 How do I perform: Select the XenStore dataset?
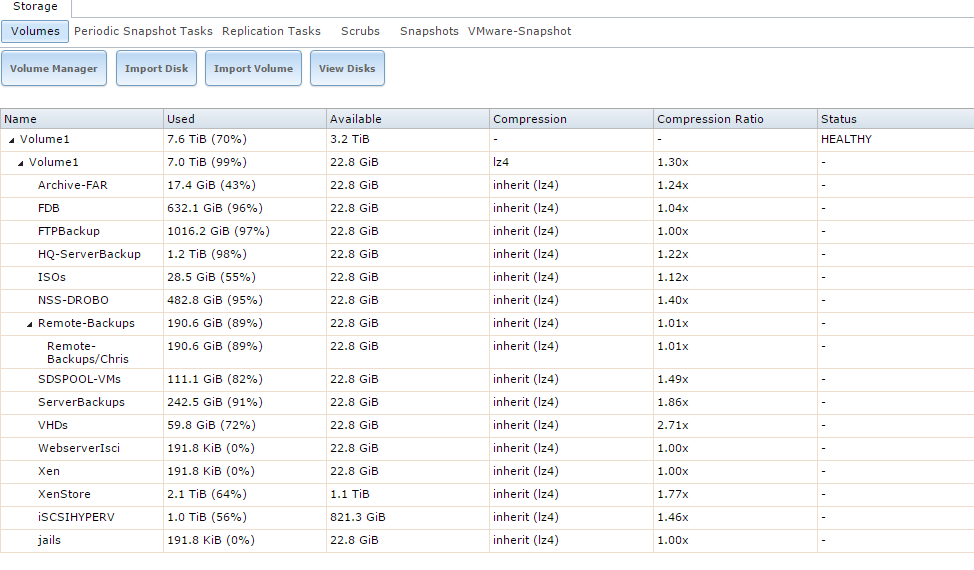tap(65, 494)
